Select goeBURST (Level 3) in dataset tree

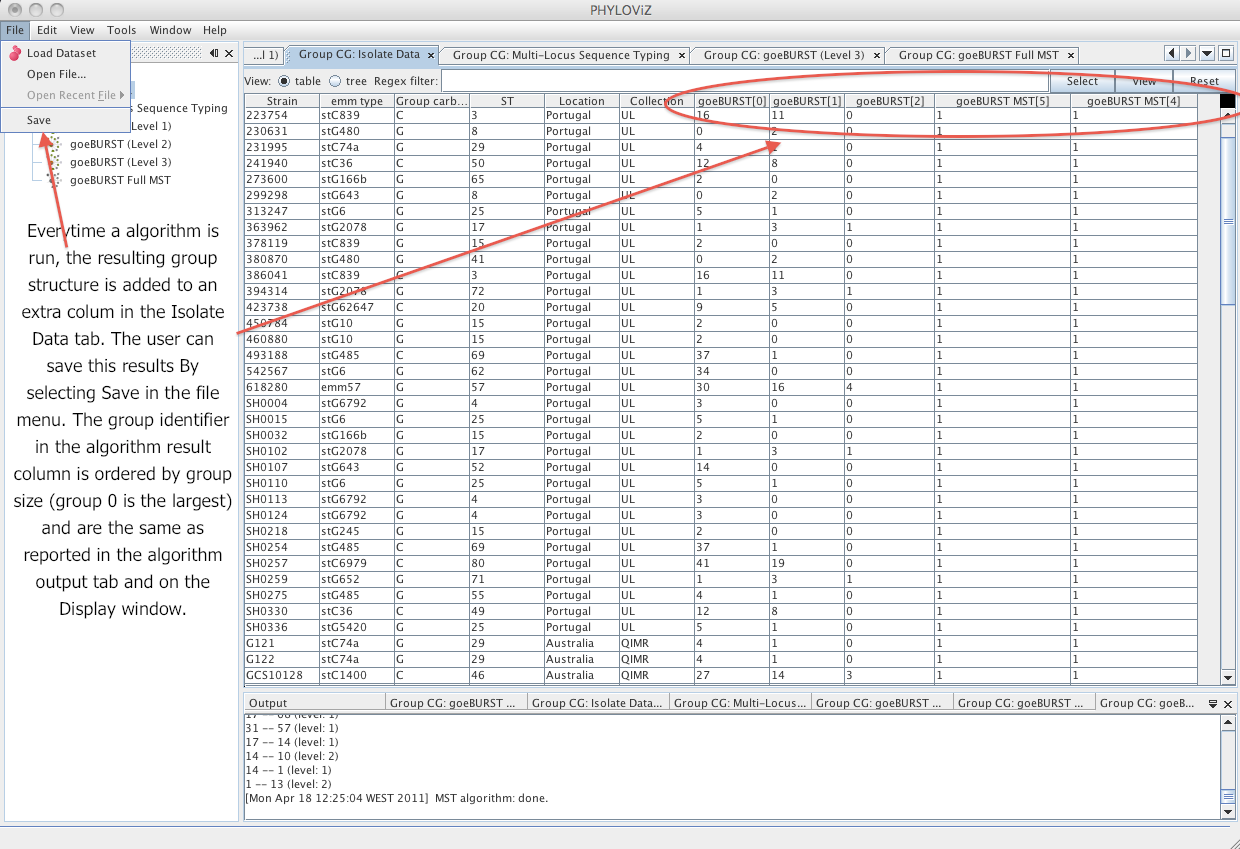120,162
